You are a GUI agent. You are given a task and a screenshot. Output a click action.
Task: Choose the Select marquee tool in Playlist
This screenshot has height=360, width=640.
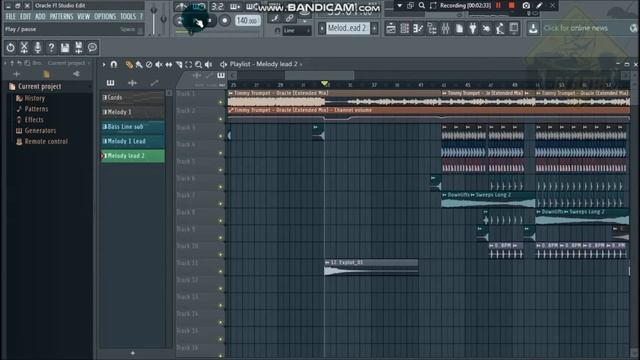coord(189,64)
